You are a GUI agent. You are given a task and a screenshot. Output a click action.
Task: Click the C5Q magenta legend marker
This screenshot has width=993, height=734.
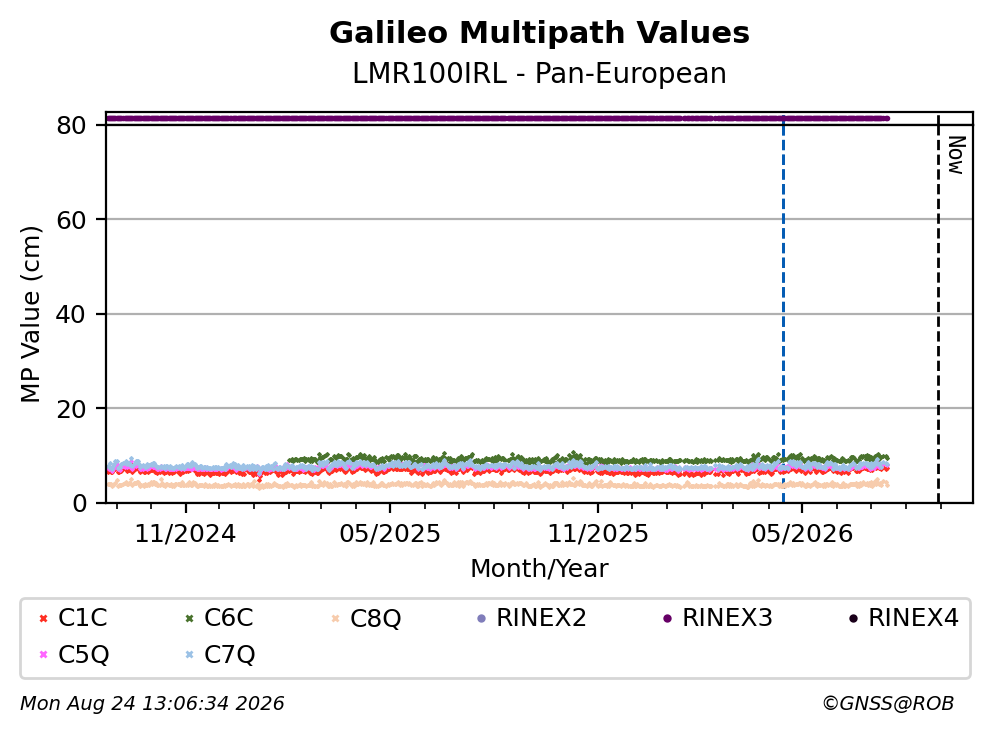(x=43, y=655)
